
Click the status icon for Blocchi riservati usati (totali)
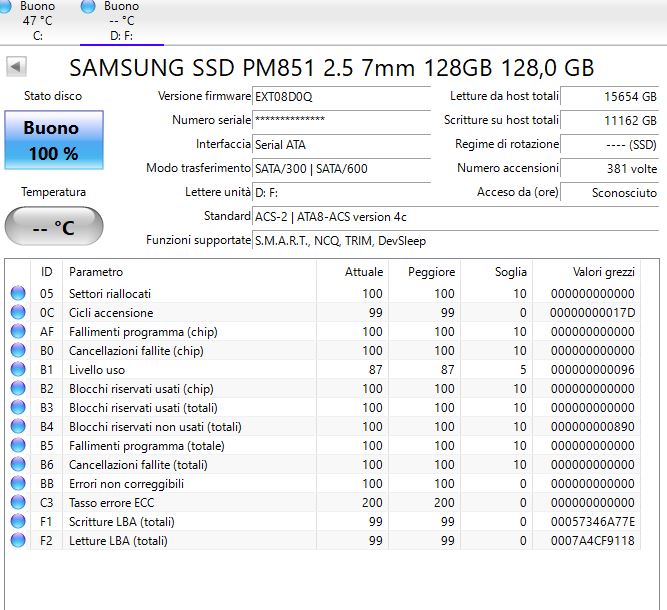18,407
